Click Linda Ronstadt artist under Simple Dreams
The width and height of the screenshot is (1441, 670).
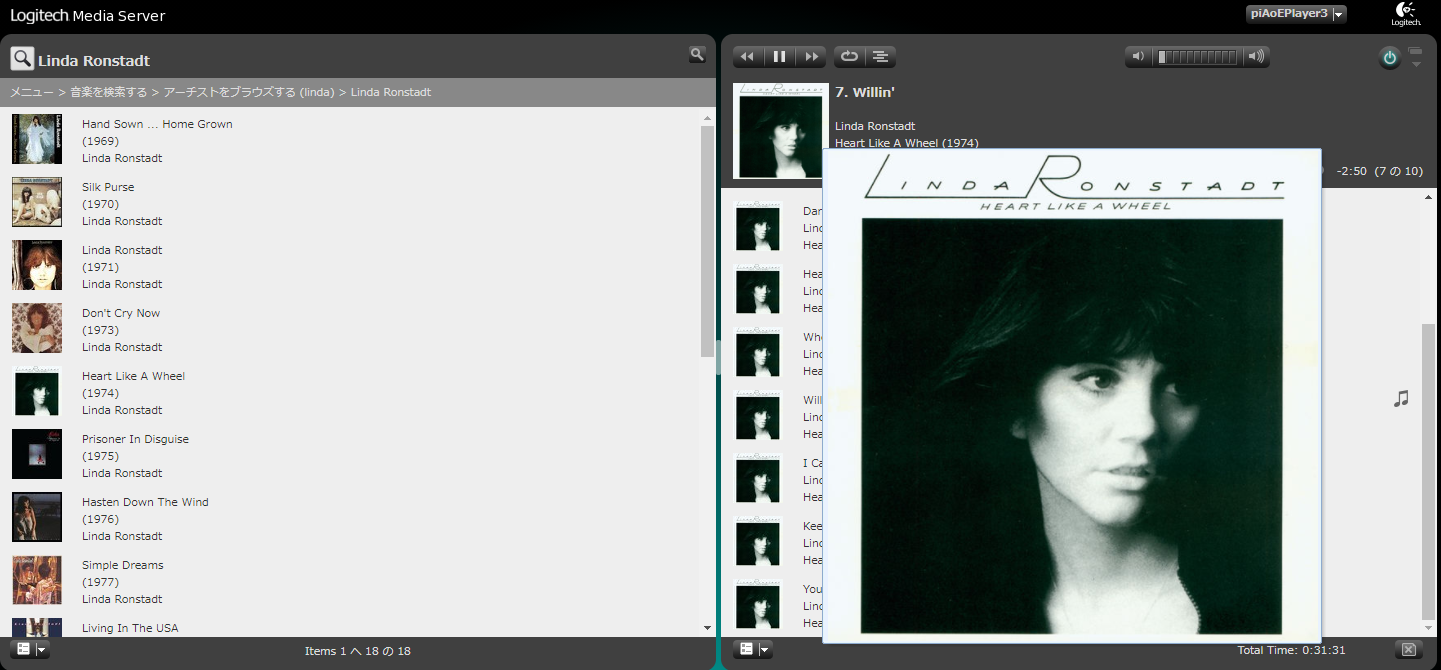pos(122,599)
